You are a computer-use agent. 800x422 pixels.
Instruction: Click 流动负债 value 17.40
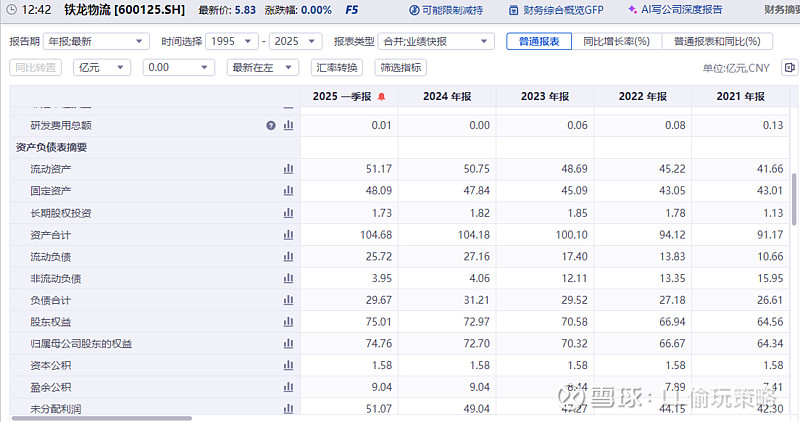click(x=574, y=257)
